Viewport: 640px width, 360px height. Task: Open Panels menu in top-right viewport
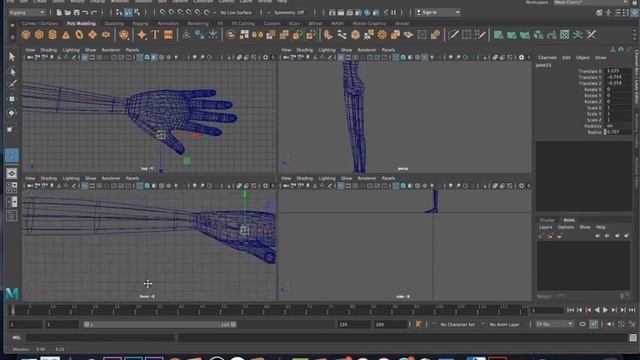388,50
